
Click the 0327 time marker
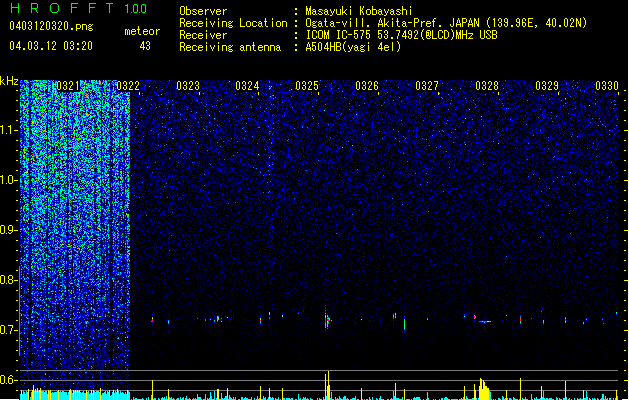tap(427, 86)
